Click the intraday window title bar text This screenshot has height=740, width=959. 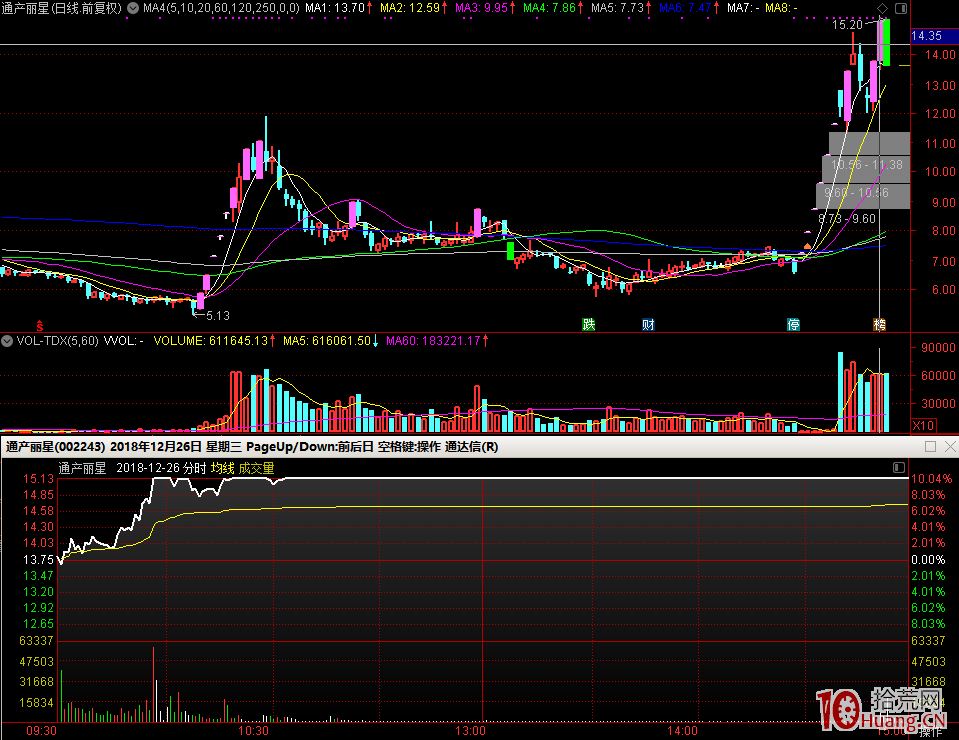(252, 447)
